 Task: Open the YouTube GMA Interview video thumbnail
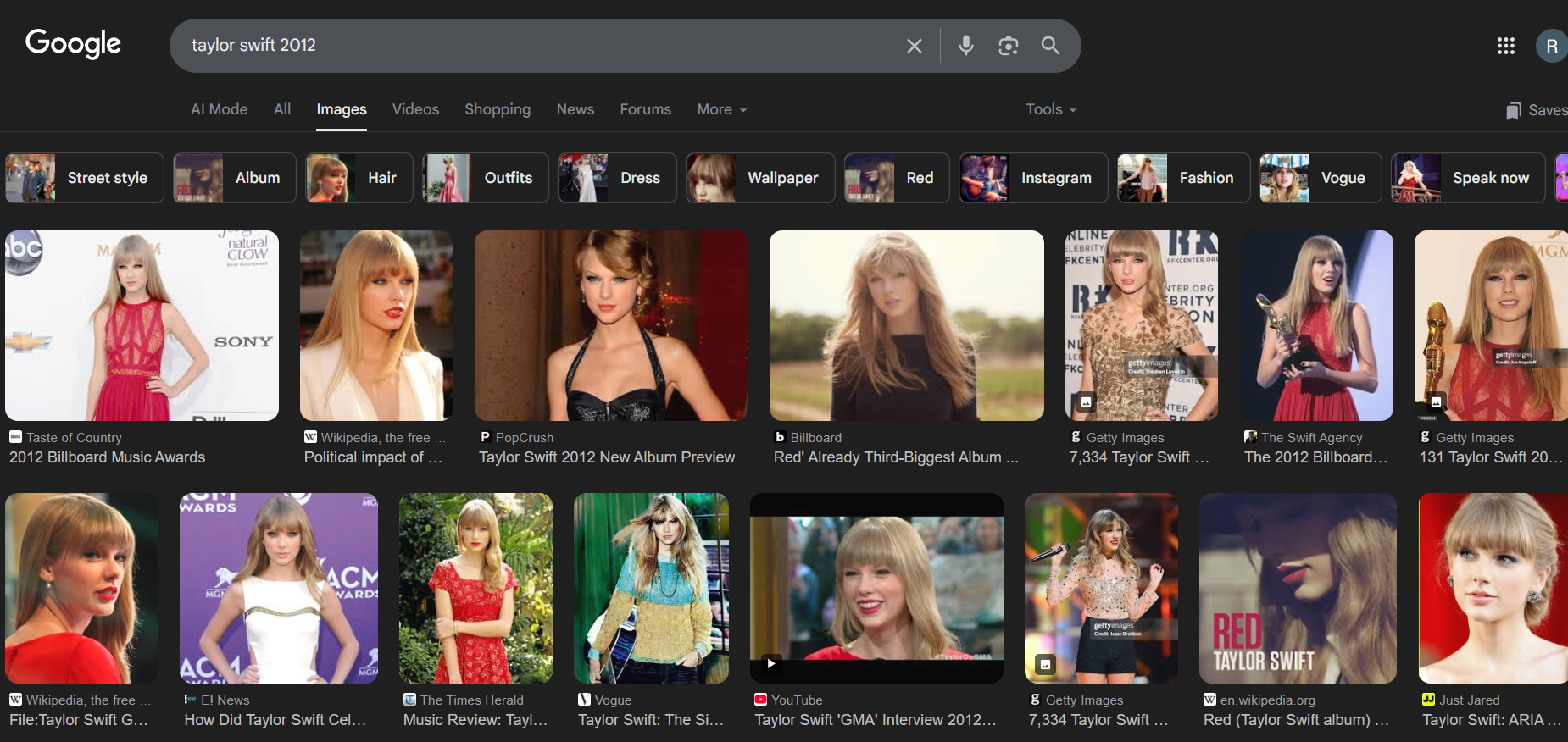pyautogui.click(x=876, y=588)
